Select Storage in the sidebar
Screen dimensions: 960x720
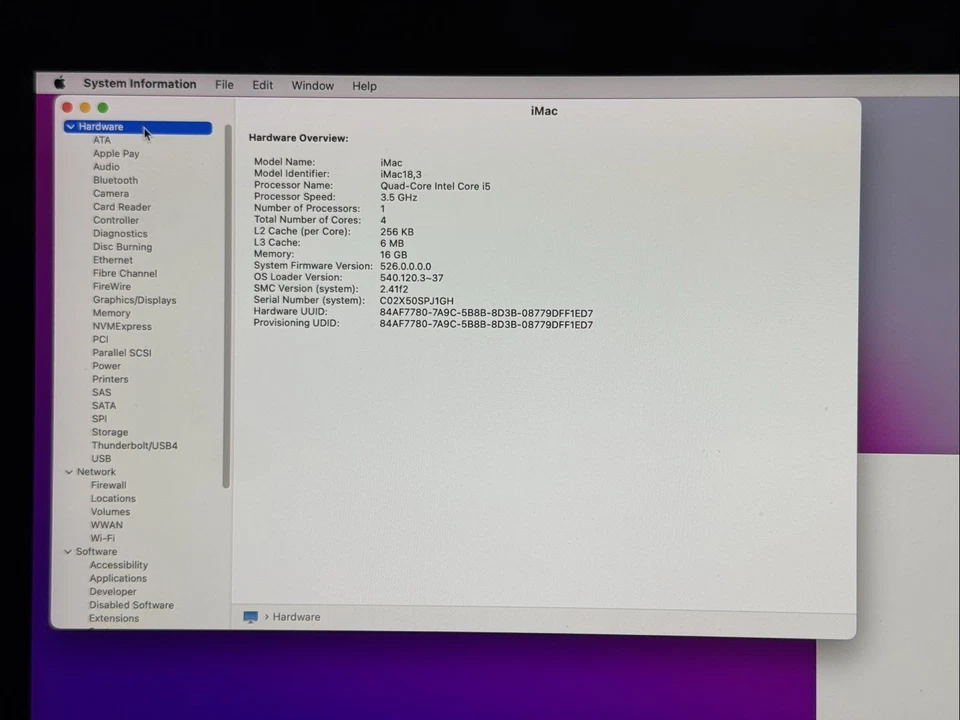click(x=109, y=431)
